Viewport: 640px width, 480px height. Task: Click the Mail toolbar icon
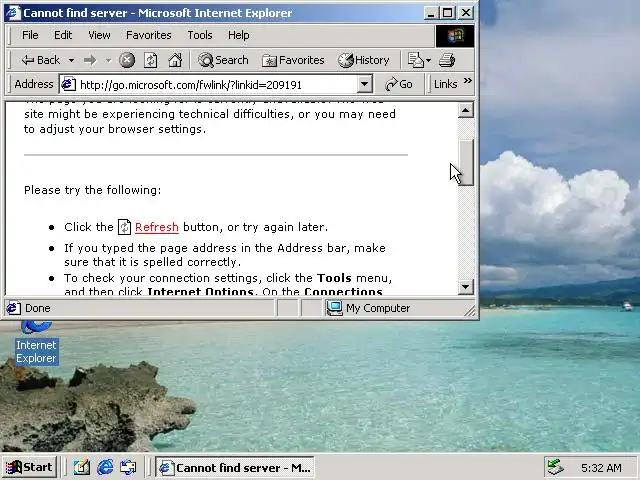pyautogui.click(x=416, y=60)
